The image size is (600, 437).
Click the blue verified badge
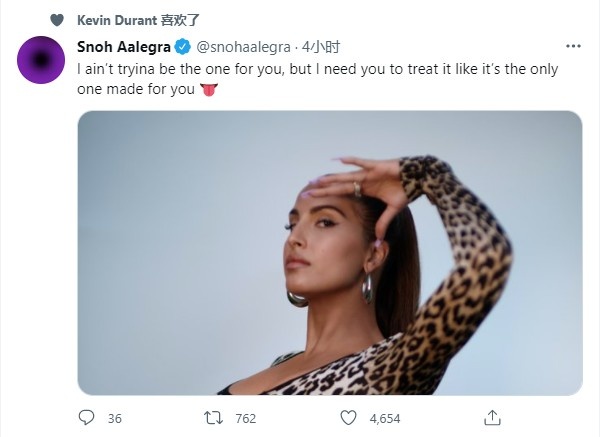tap(184, 46)
